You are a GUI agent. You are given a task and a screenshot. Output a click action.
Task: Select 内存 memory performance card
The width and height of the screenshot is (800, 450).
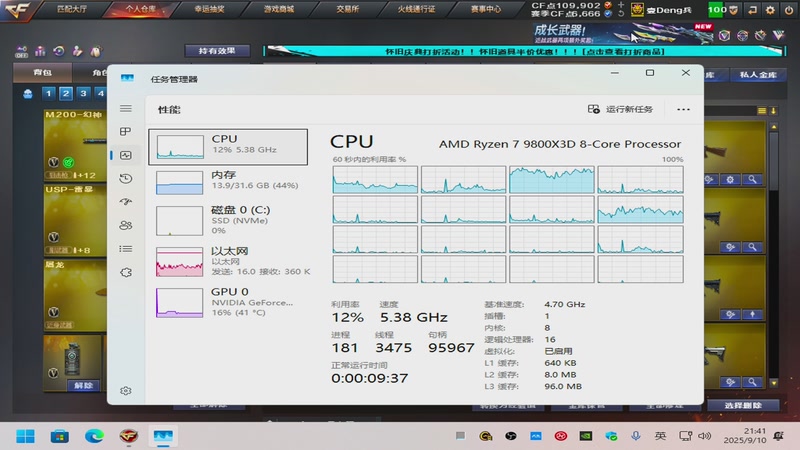(x=228, y=182)
